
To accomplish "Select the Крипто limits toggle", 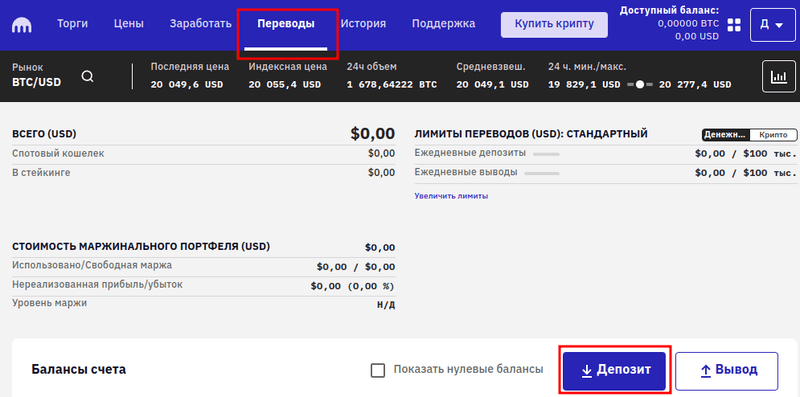I will [773, 135].
